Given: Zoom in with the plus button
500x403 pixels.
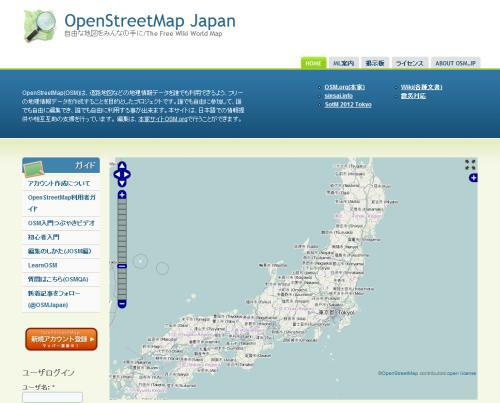Looking at the screenshot, I should tap(122, 195).
